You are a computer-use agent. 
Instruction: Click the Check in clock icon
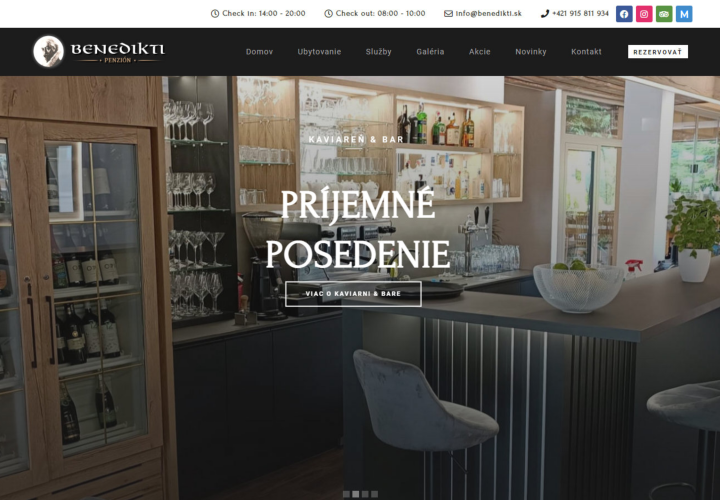pyautogui.click(x=214, y=14)
